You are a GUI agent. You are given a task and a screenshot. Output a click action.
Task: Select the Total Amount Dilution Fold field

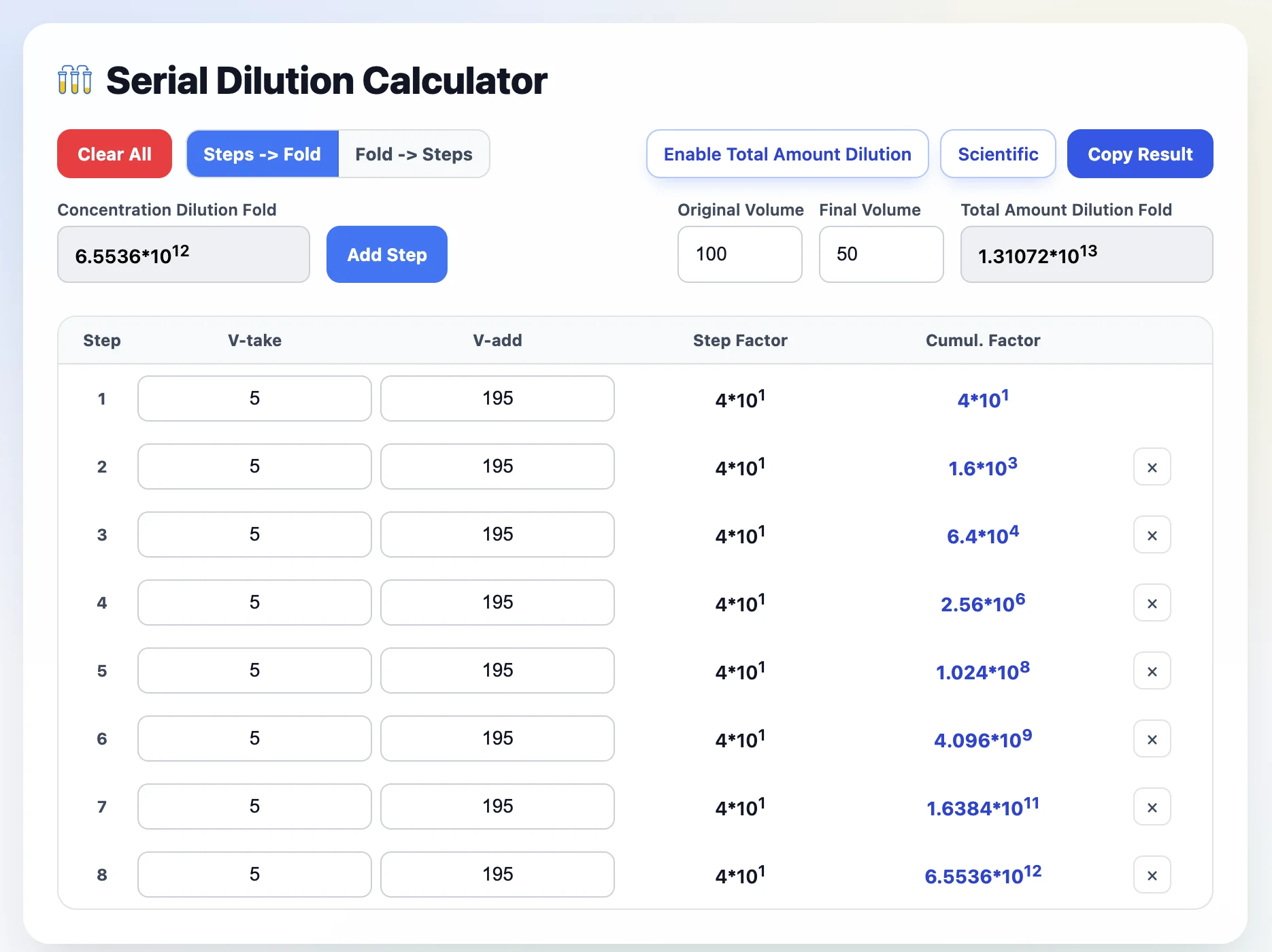click(1087, 254)
